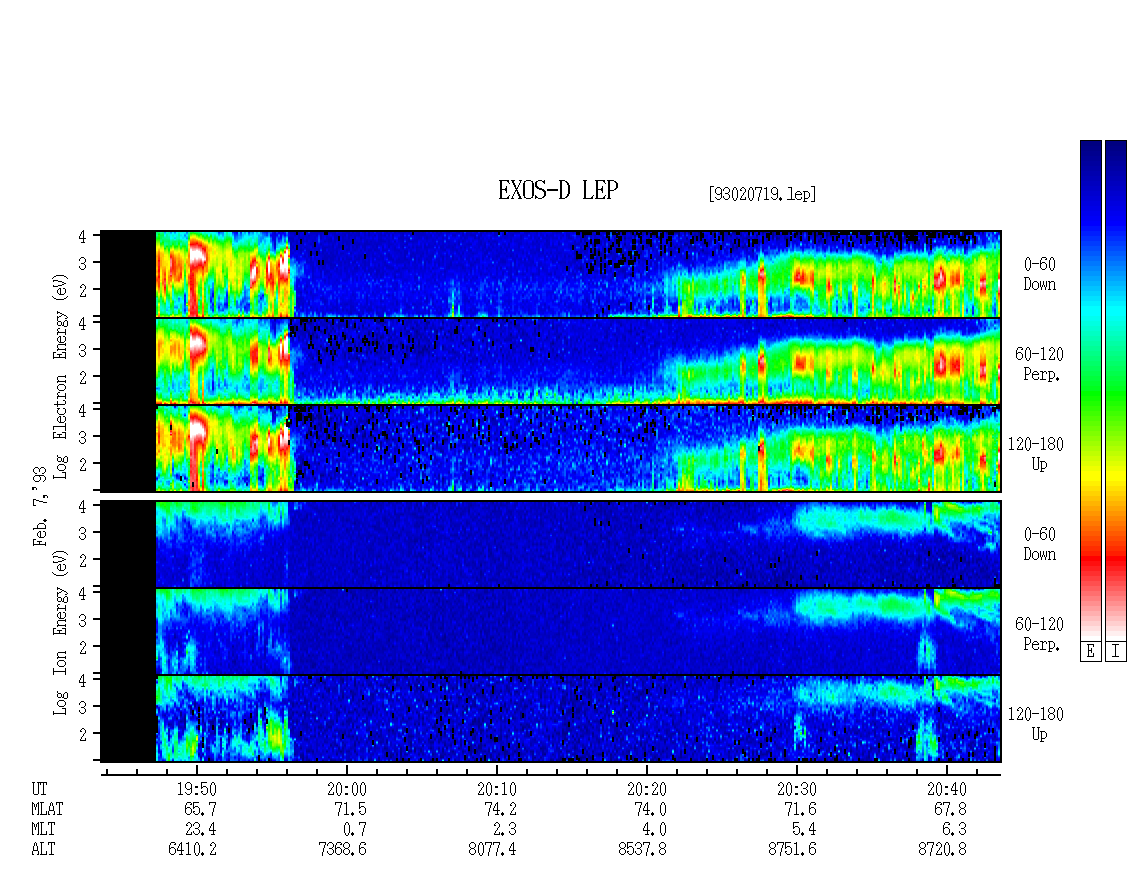Click the 20:00 UT time label
The width and height of the screenshot is (1130, 875).
(x=347, y=789)
